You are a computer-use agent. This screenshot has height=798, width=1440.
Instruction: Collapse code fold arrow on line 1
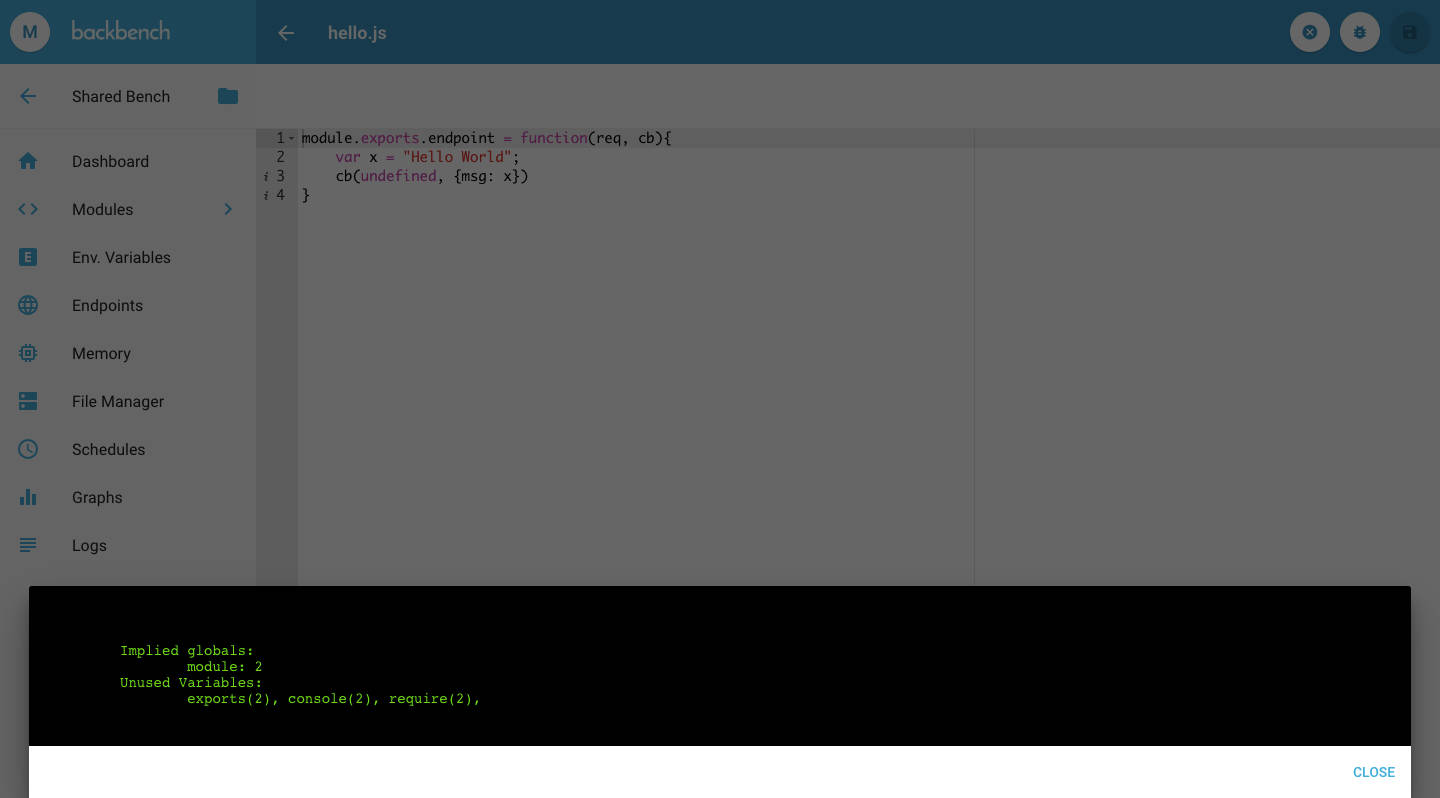pyautogui.click(x=292, y=138)
